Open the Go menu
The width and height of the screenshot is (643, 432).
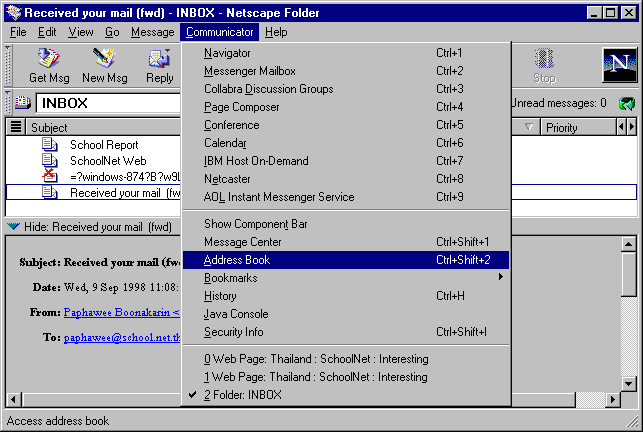[x=112, y=32]
